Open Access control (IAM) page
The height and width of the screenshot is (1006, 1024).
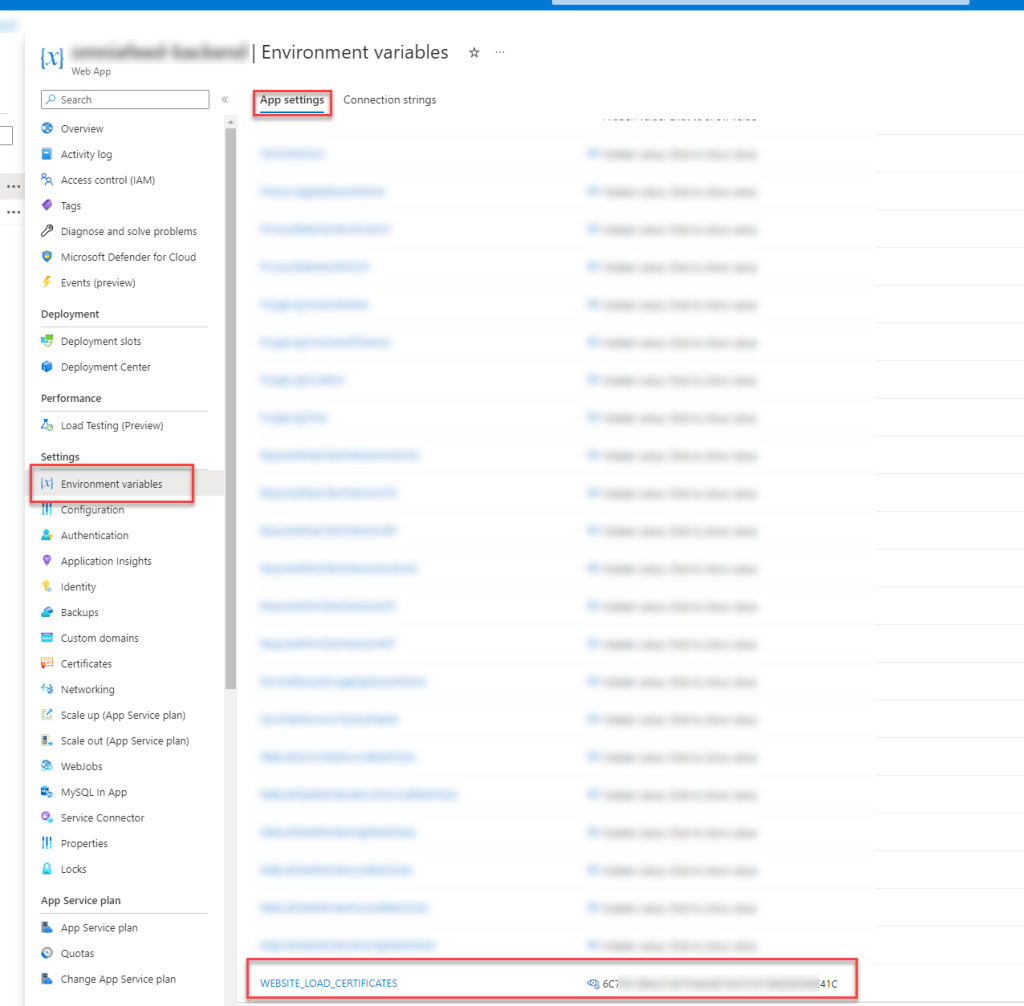107,180
